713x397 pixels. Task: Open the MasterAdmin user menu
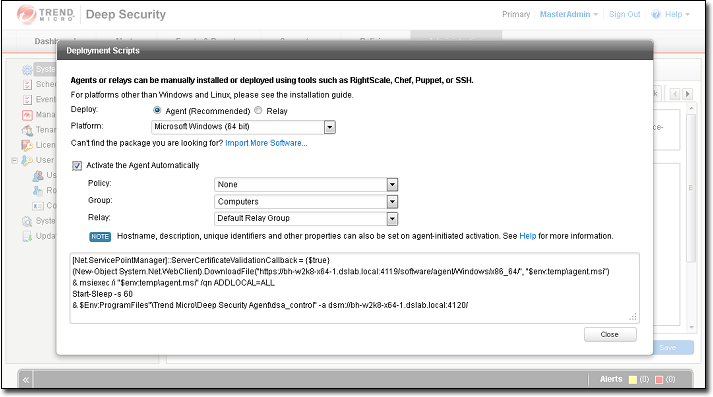(x=568, y=15)
